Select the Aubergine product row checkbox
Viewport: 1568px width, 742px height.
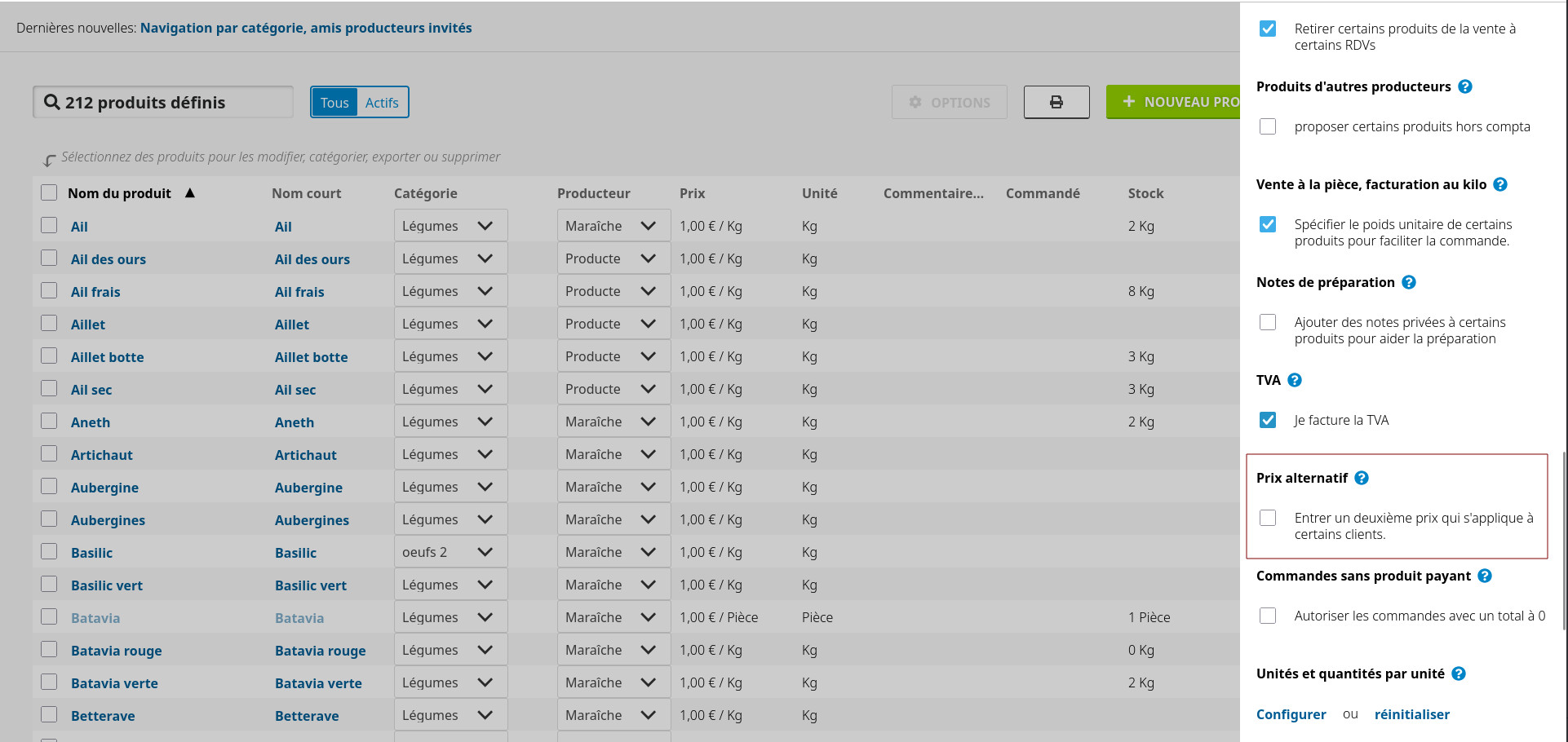49,487
